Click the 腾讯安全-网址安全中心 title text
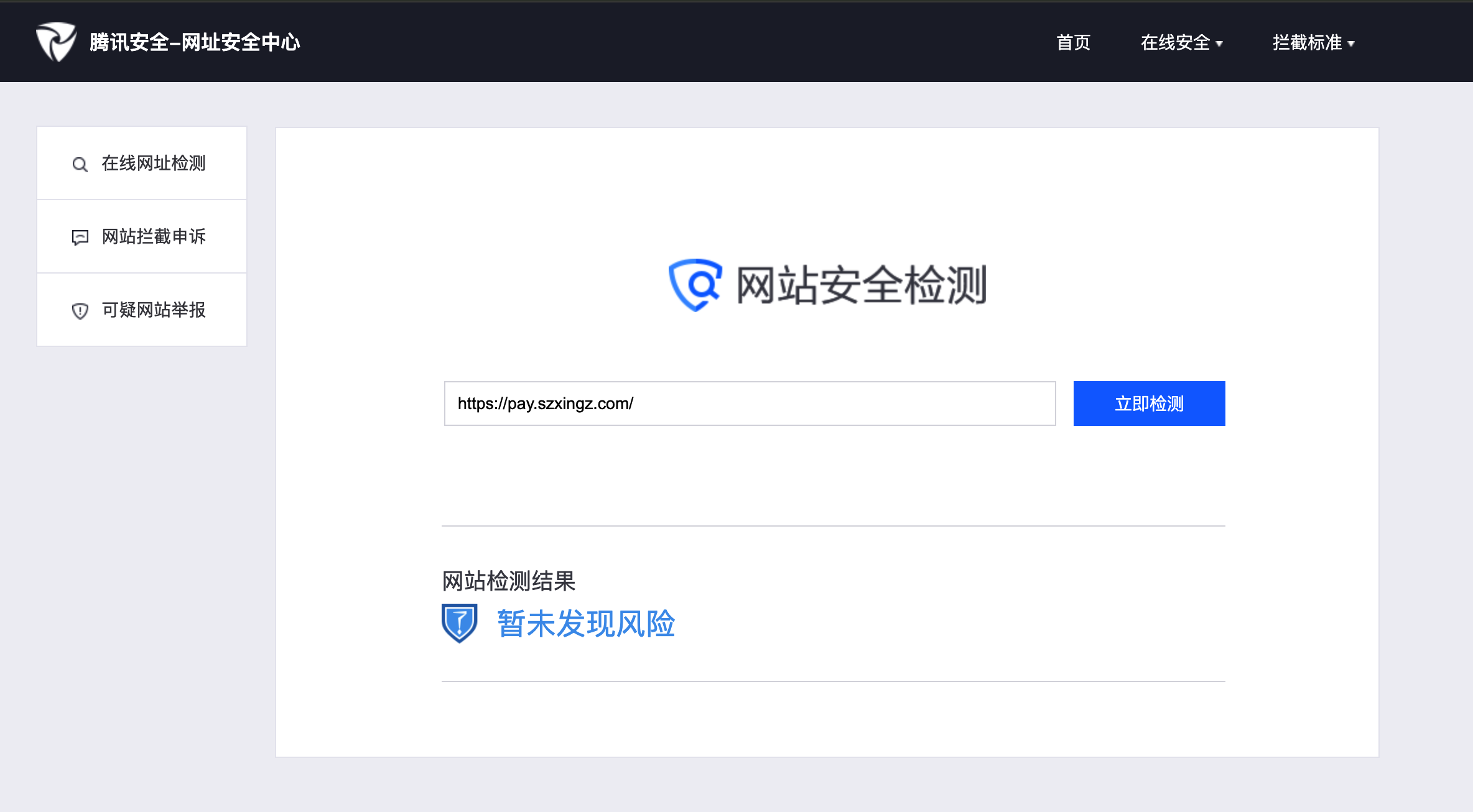Screen dimensions: 1473x812 [195, 42]
